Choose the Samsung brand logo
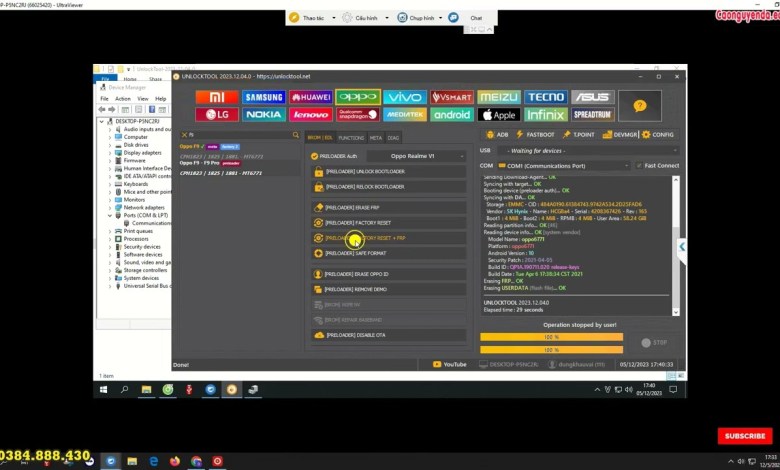The image size is (780, 470). tap(264, 97)
